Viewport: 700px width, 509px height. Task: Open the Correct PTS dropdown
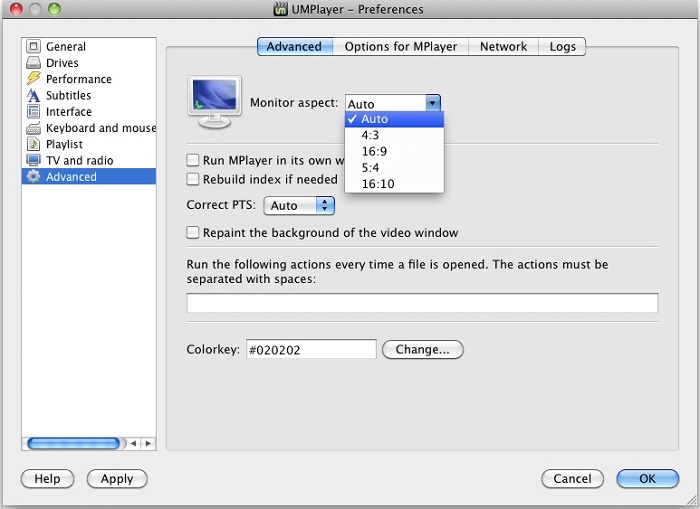[x=299, y=205]
